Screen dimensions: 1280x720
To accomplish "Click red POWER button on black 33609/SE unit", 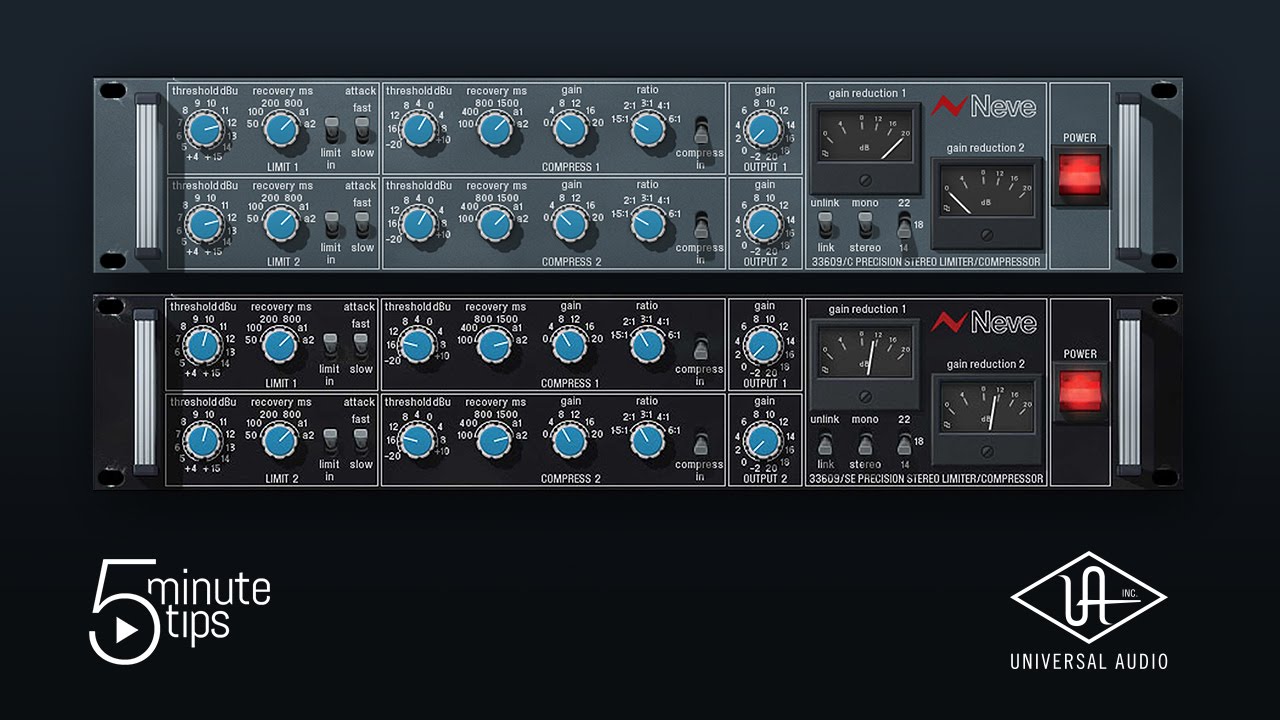I will point(1081,391).
